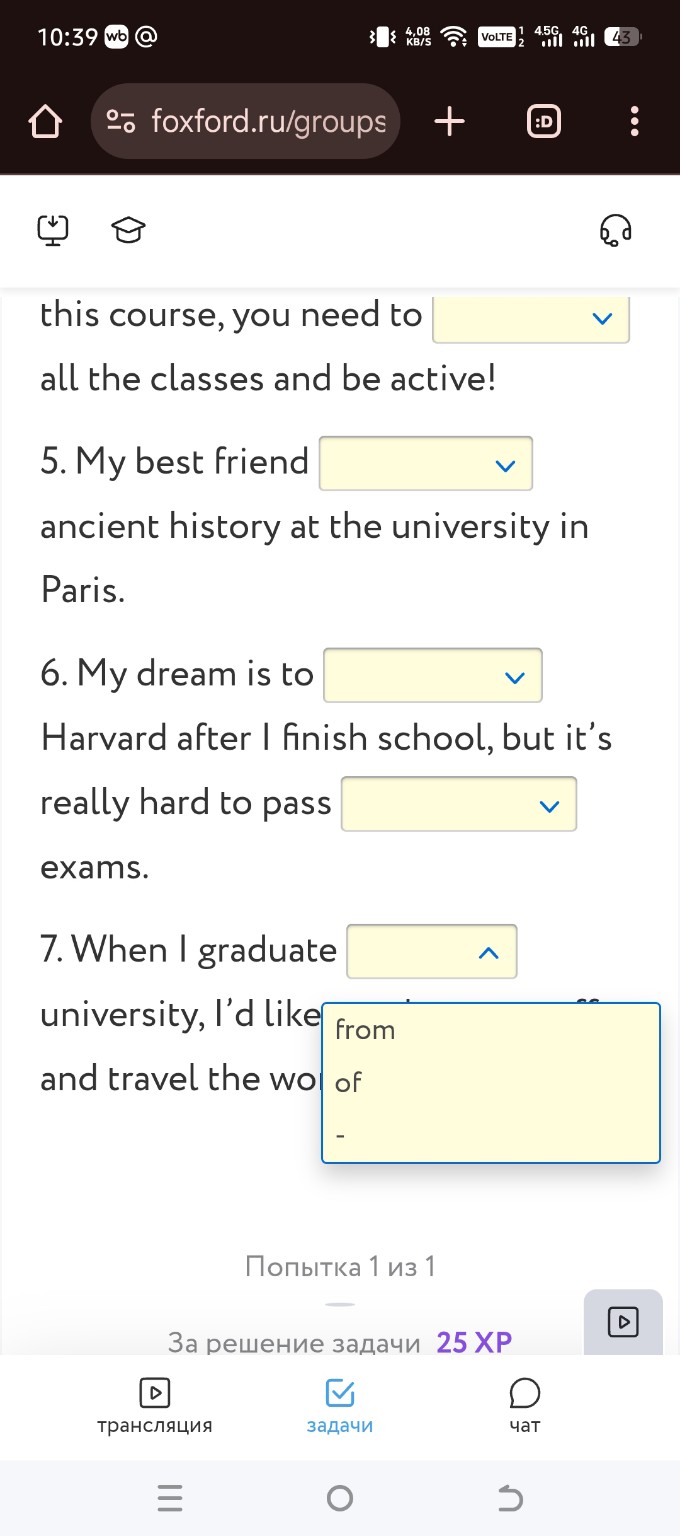Switch to the трансляция tab
680x1536 pixels.
154,1406
